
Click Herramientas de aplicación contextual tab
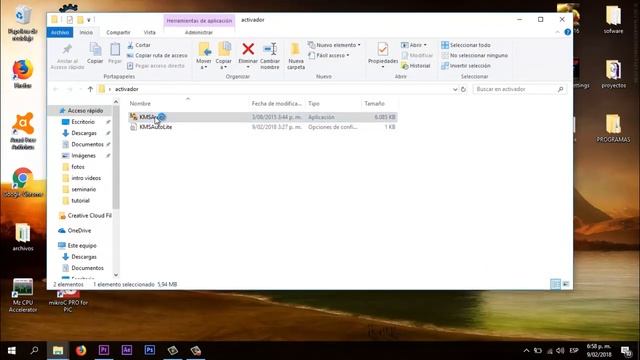199,20
